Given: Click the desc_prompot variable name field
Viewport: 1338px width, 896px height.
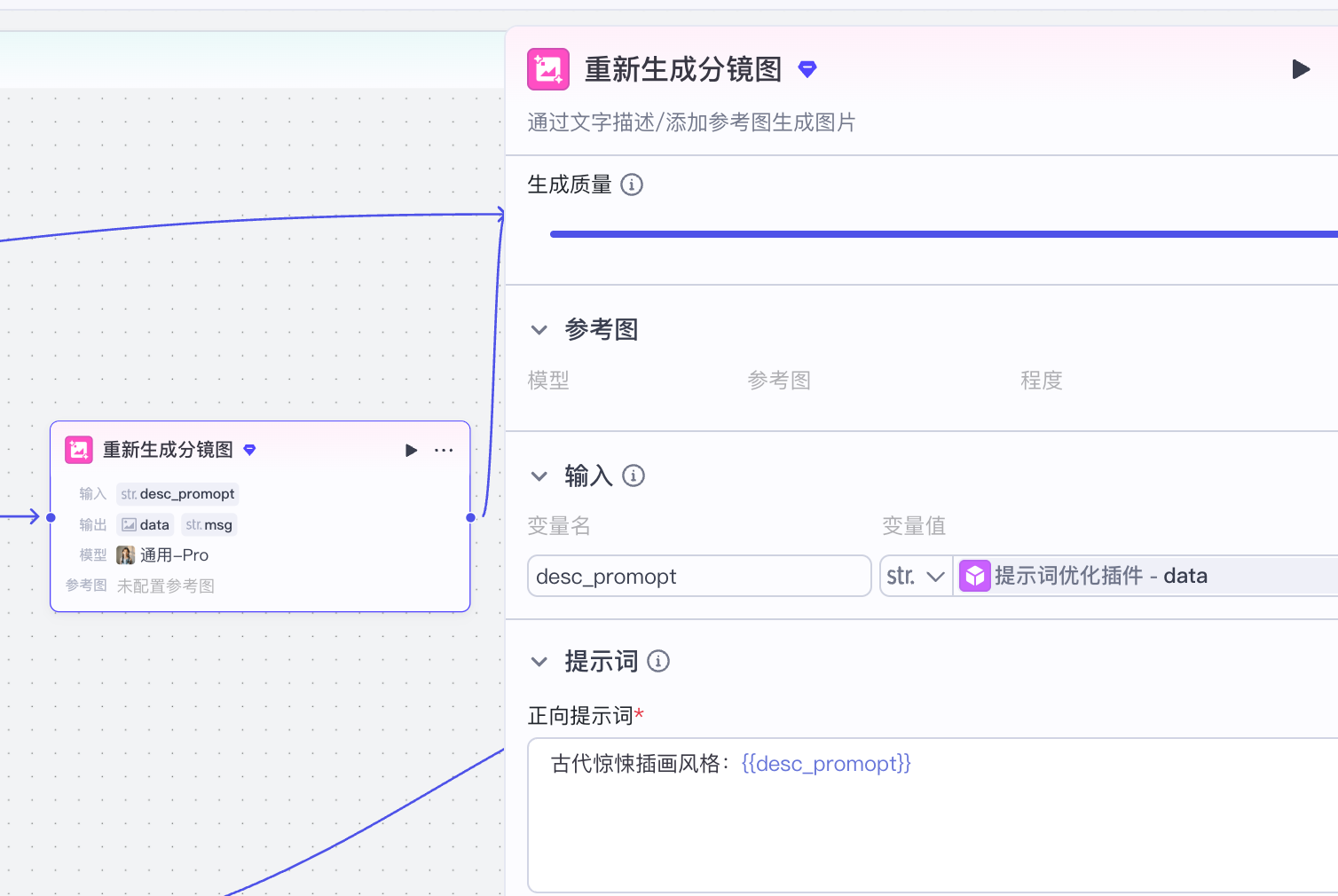Looking at the screenshot, I should click(x=698, y=576).
